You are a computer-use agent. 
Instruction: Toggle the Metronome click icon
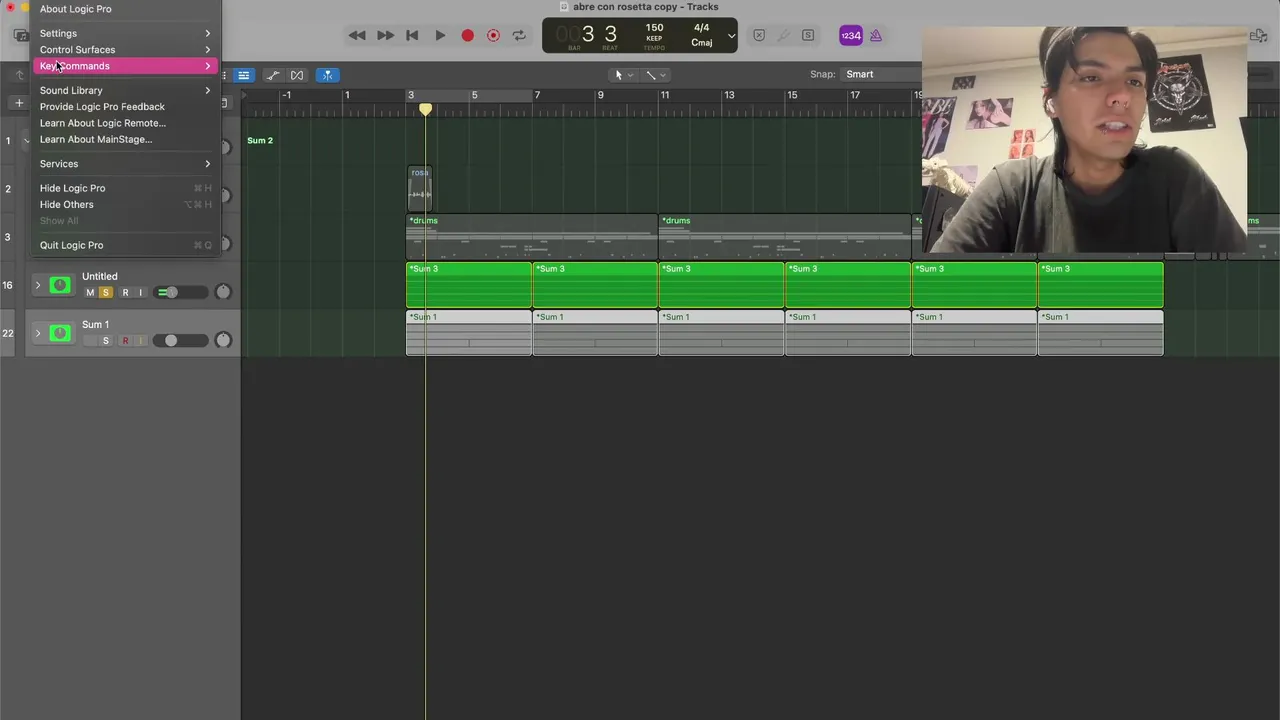click(876, 35)
